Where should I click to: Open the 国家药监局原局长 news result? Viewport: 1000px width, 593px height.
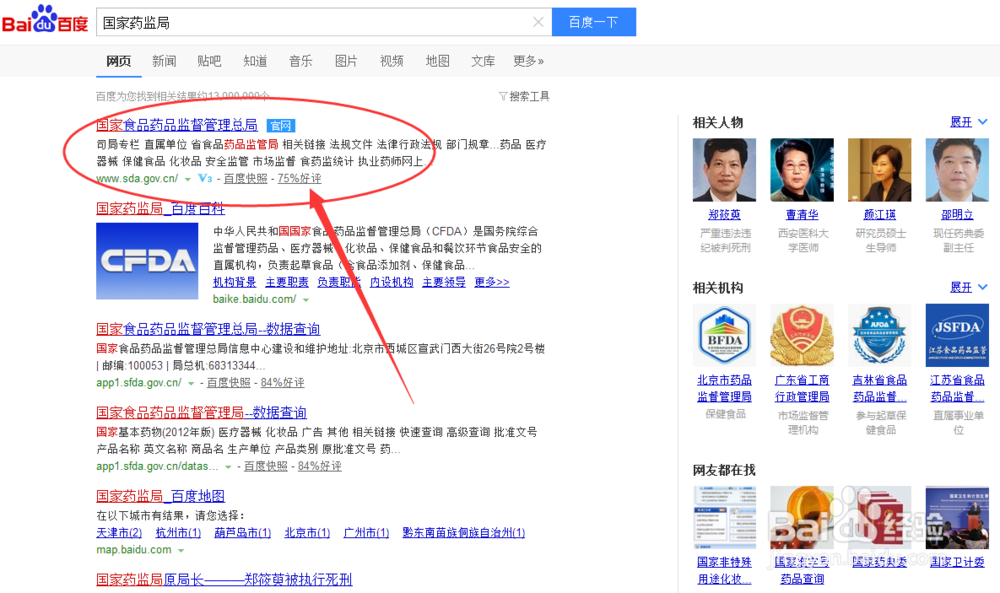tap(224, 579)
